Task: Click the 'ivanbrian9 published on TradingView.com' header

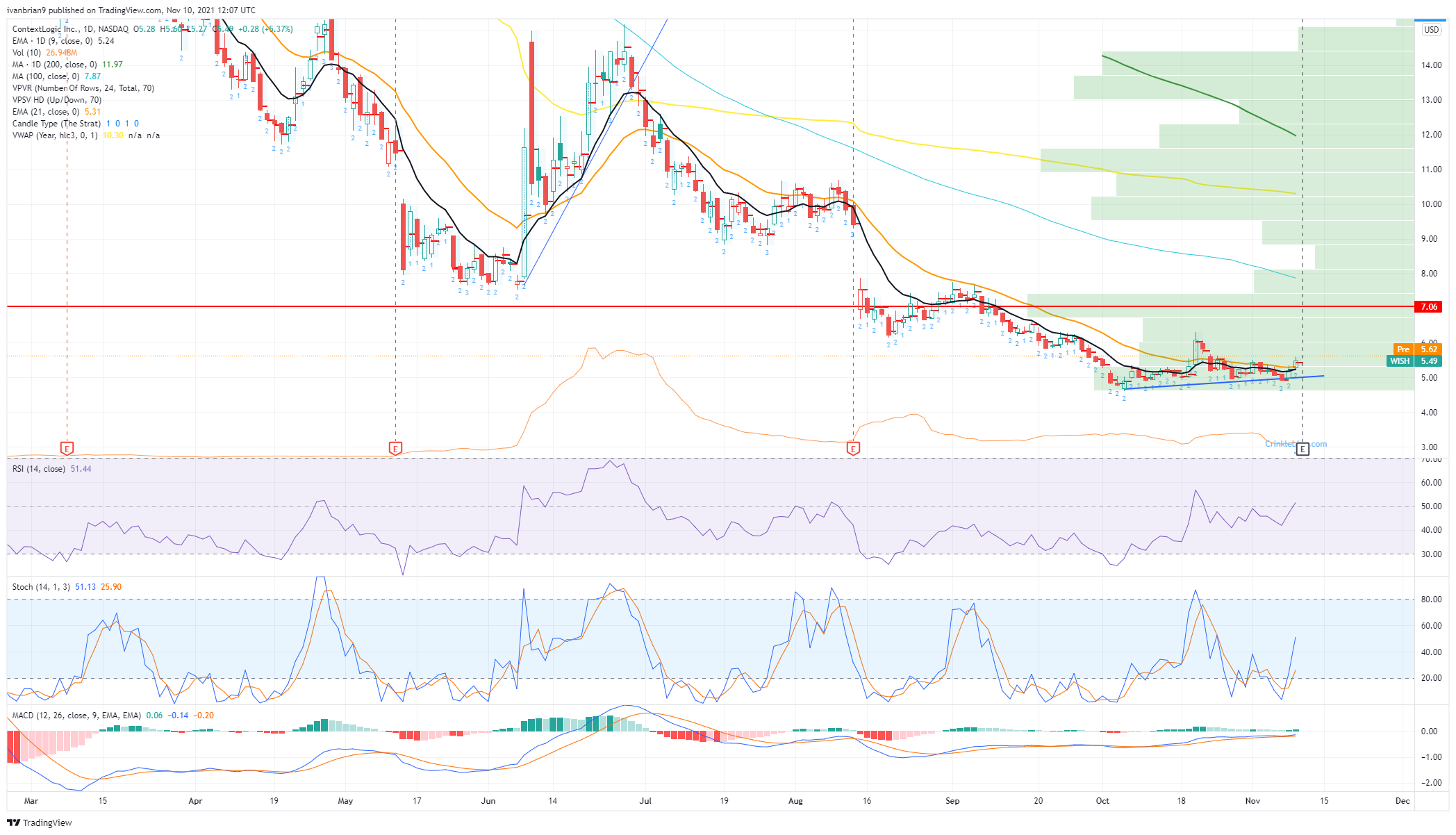Action: [131, 10]
